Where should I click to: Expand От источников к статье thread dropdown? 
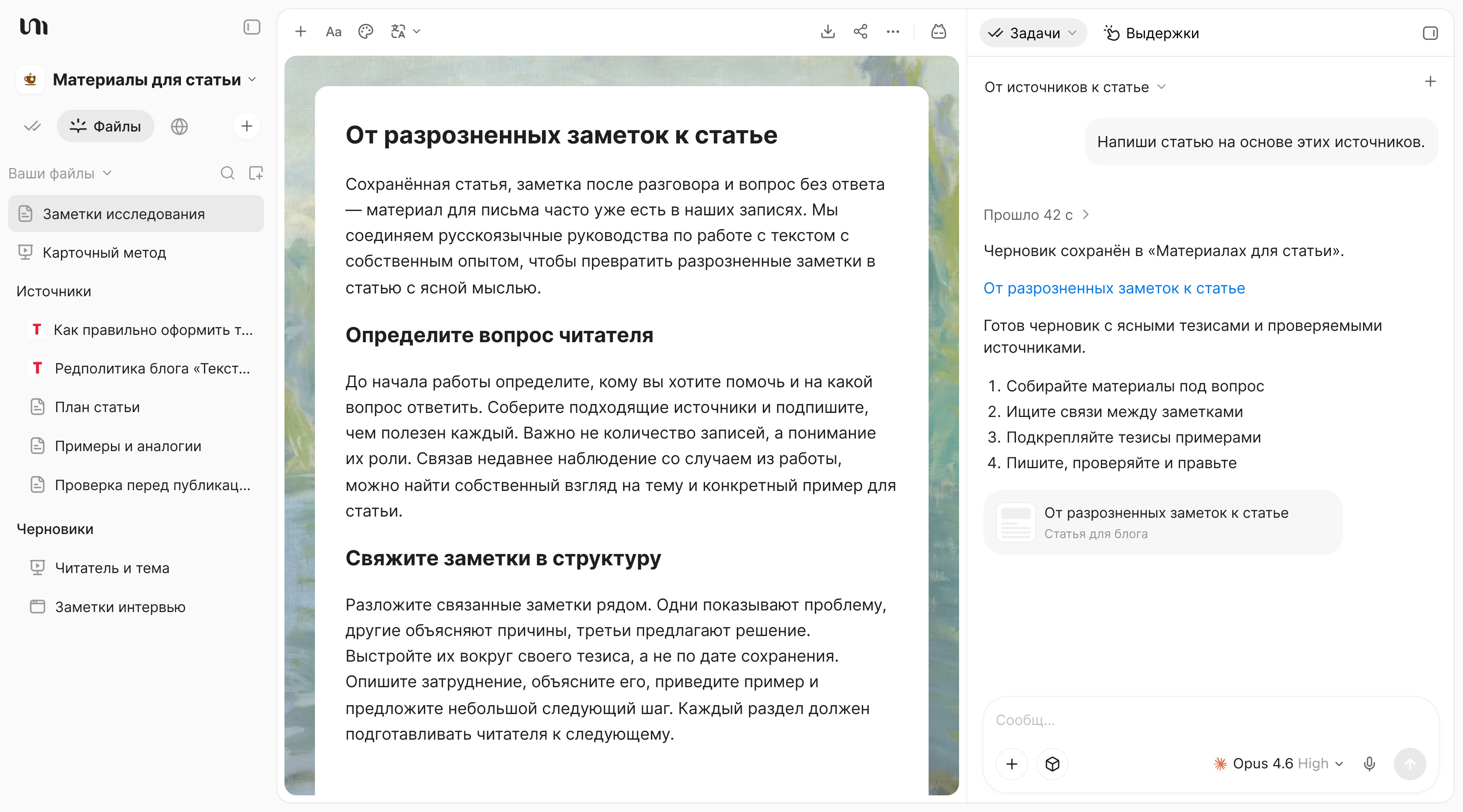pyautogui.click(x=1074, y=87)
